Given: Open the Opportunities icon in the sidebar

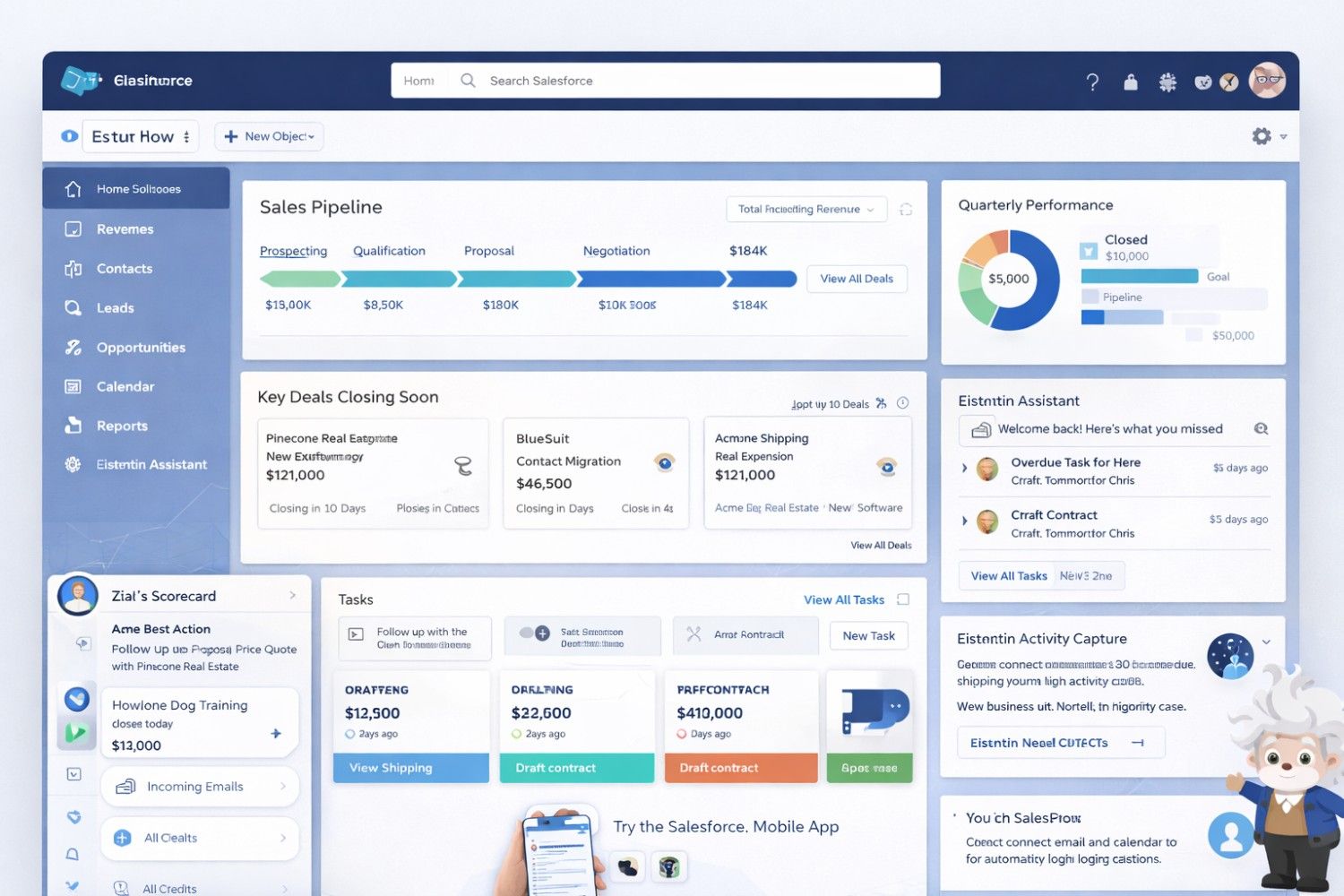Looking at the screenshot, I should coord(73,347).
